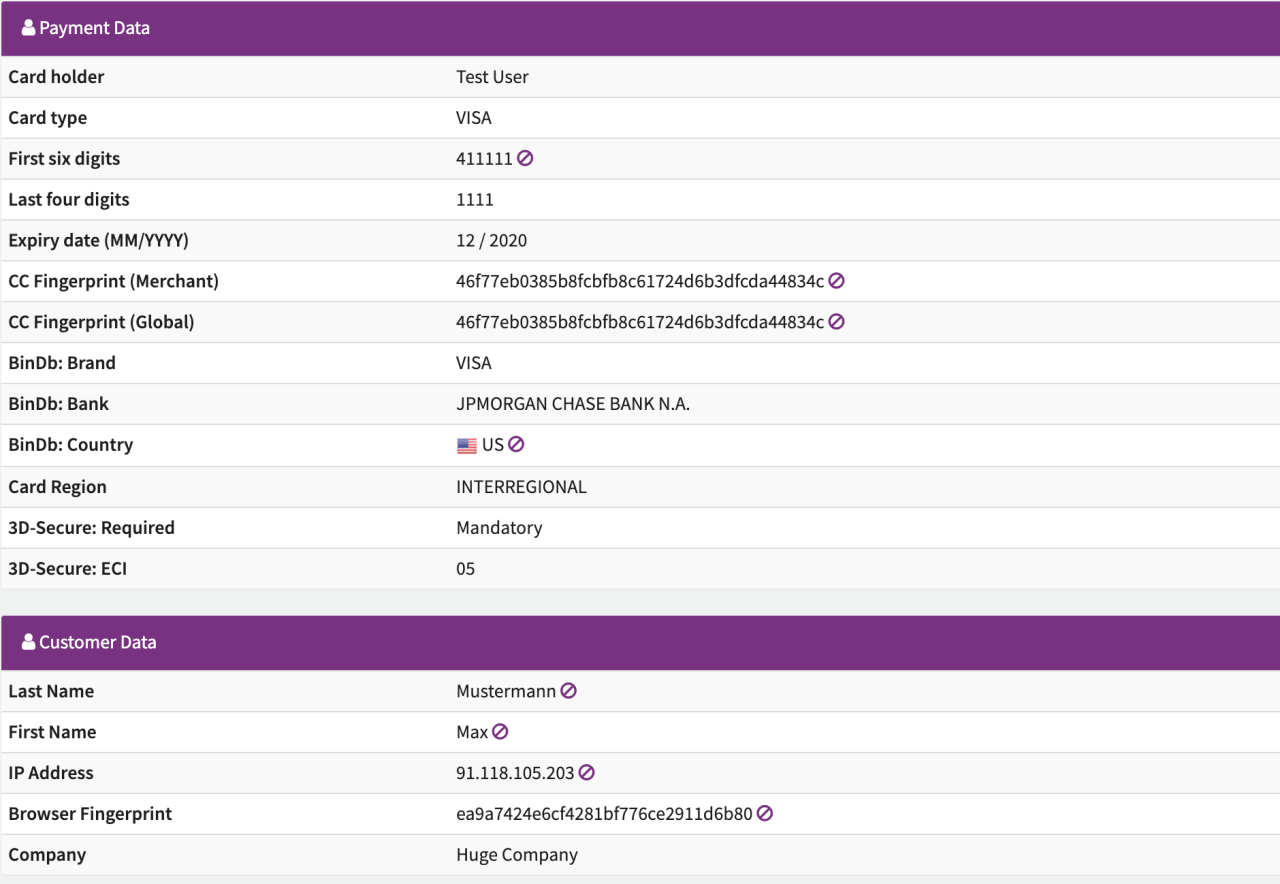
Task: Click the VISA value in BinDb: Brand row
Action: pos(474,363)
